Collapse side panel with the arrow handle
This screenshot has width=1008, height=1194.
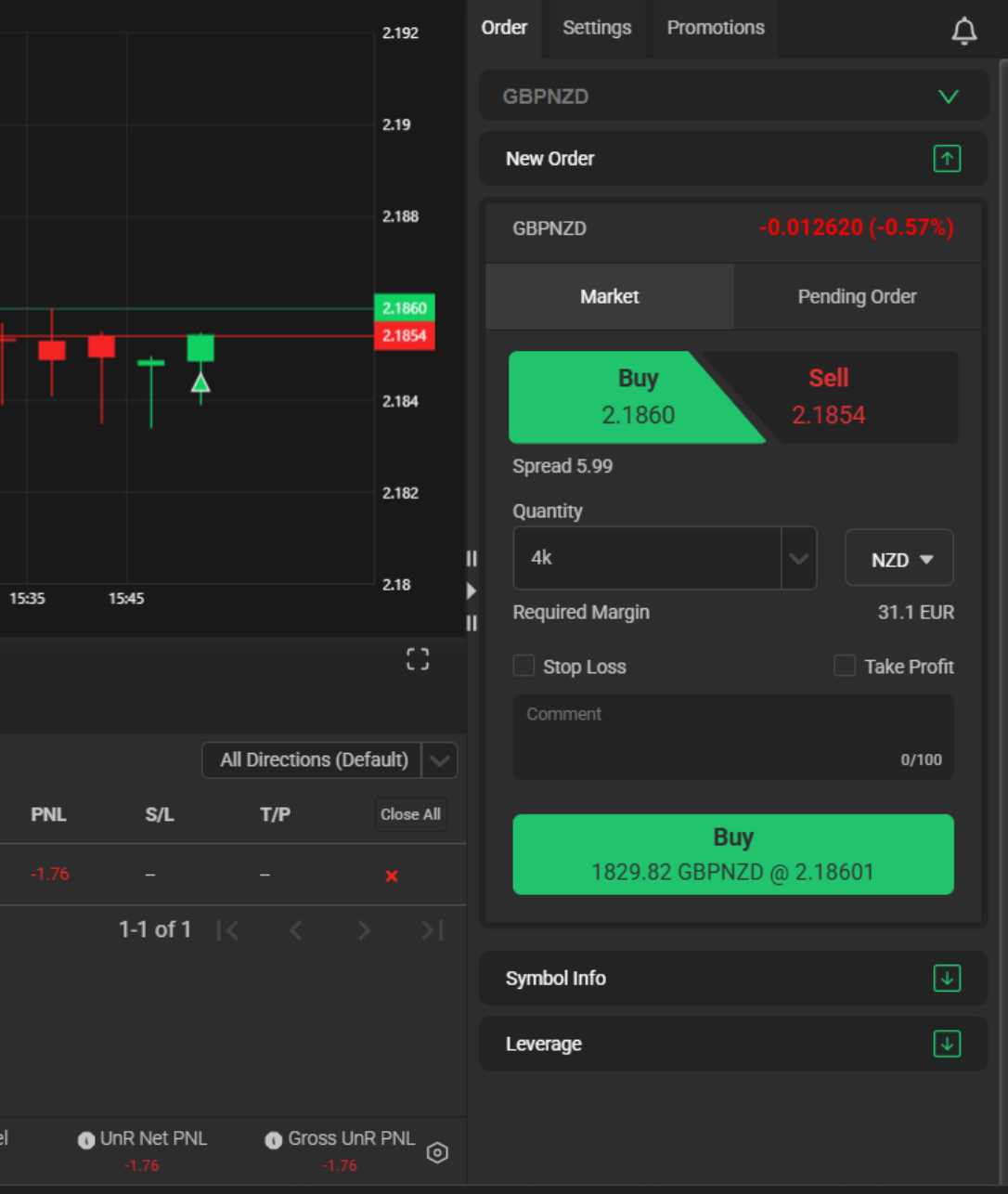tap(472, 591)
